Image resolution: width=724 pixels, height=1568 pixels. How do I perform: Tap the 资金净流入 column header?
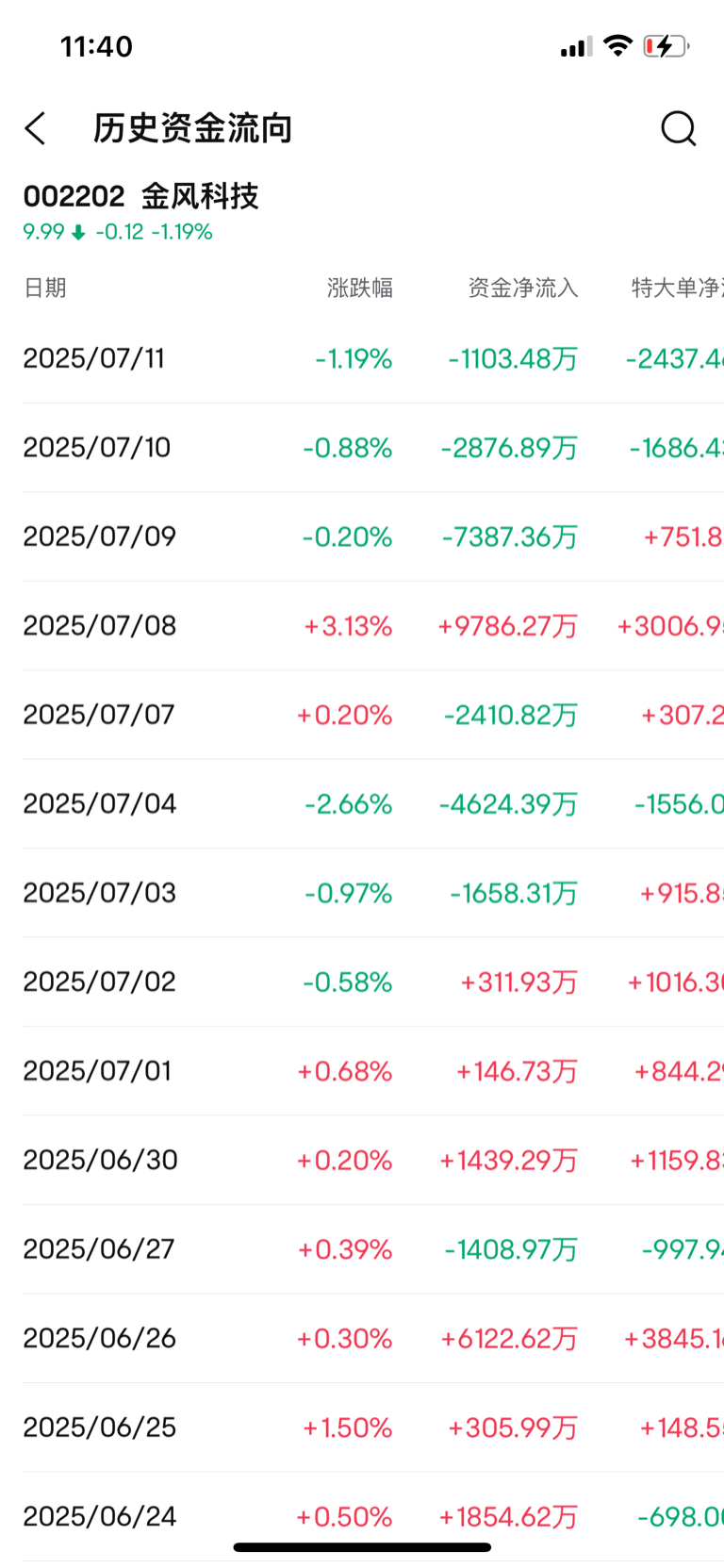pos(523,288)
